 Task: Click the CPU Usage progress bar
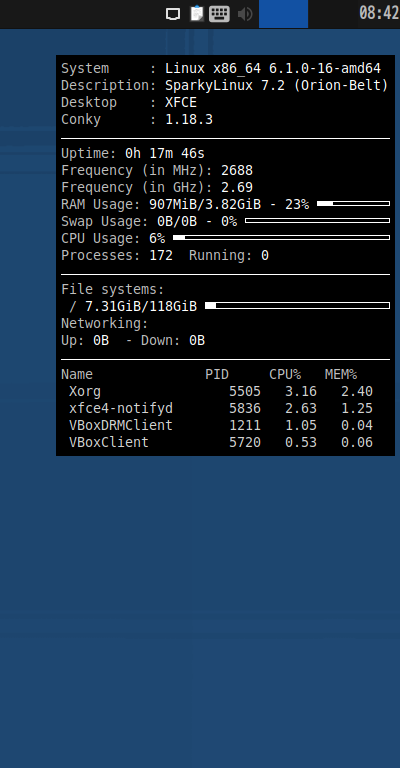pyautogui.click(x=282, y=238)
